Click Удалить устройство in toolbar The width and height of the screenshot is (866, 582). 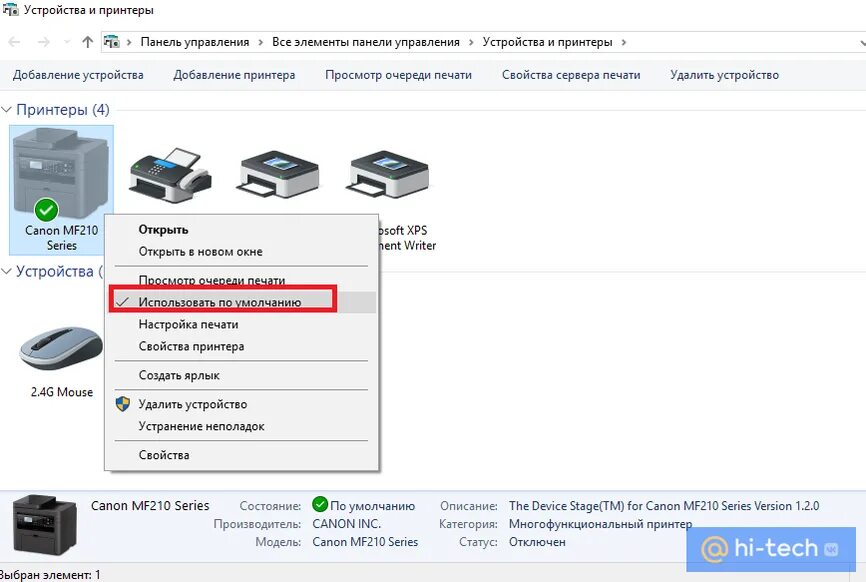725,75
